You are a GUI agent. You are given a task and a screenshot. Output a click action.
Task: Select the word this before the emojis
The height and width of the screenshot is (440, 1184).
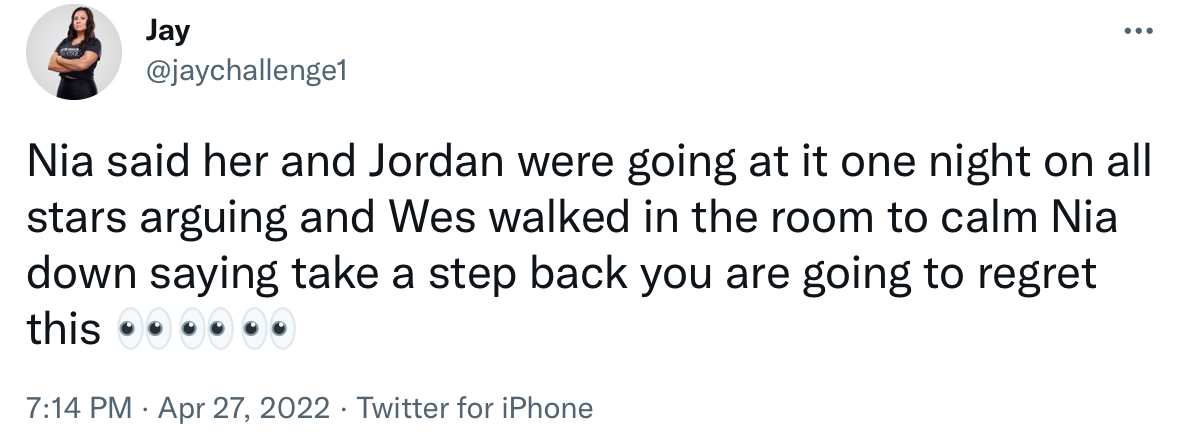64,329
